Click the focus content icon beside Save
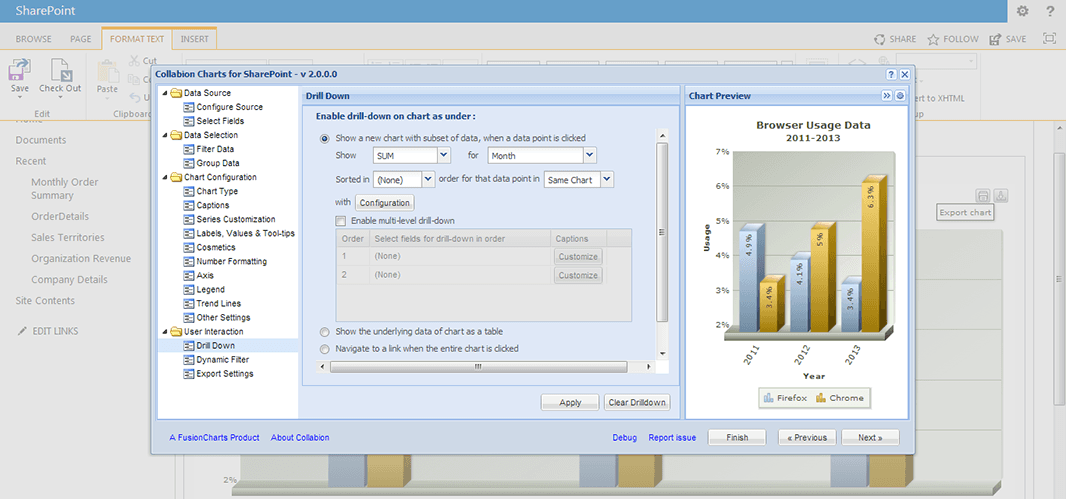This screenshot has height=499, width=1066. click(x=1048, y=39)
